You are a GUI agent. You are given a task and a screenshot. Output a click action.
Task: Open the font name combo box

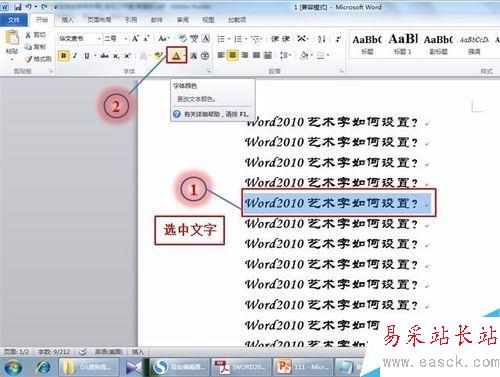coord(79,39)
